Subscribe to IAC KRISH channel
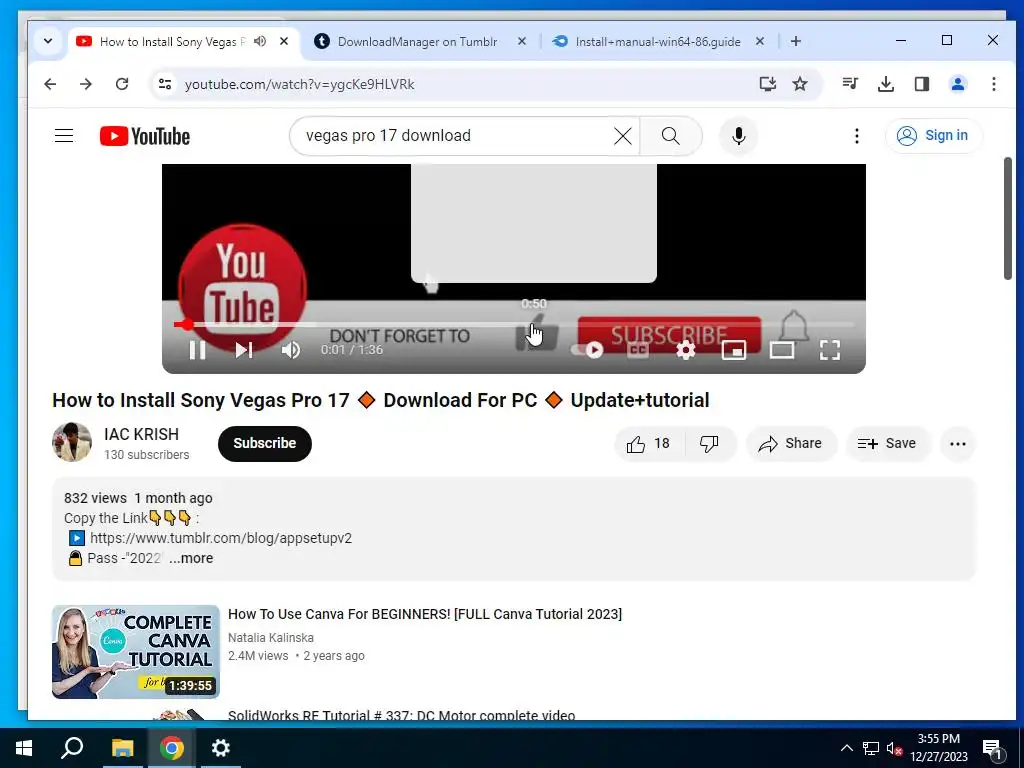The height and width of the screenshot is (768, 1024). coord(264,443)
